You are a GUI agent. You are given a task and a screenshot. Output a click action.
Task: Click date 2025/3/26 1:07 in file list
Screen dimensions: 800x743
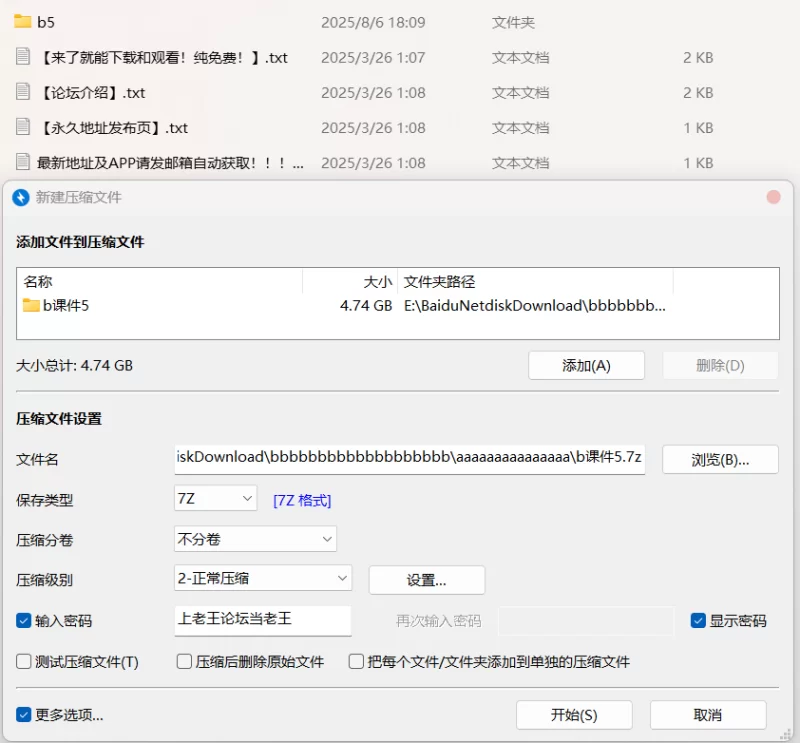[373, 57]
